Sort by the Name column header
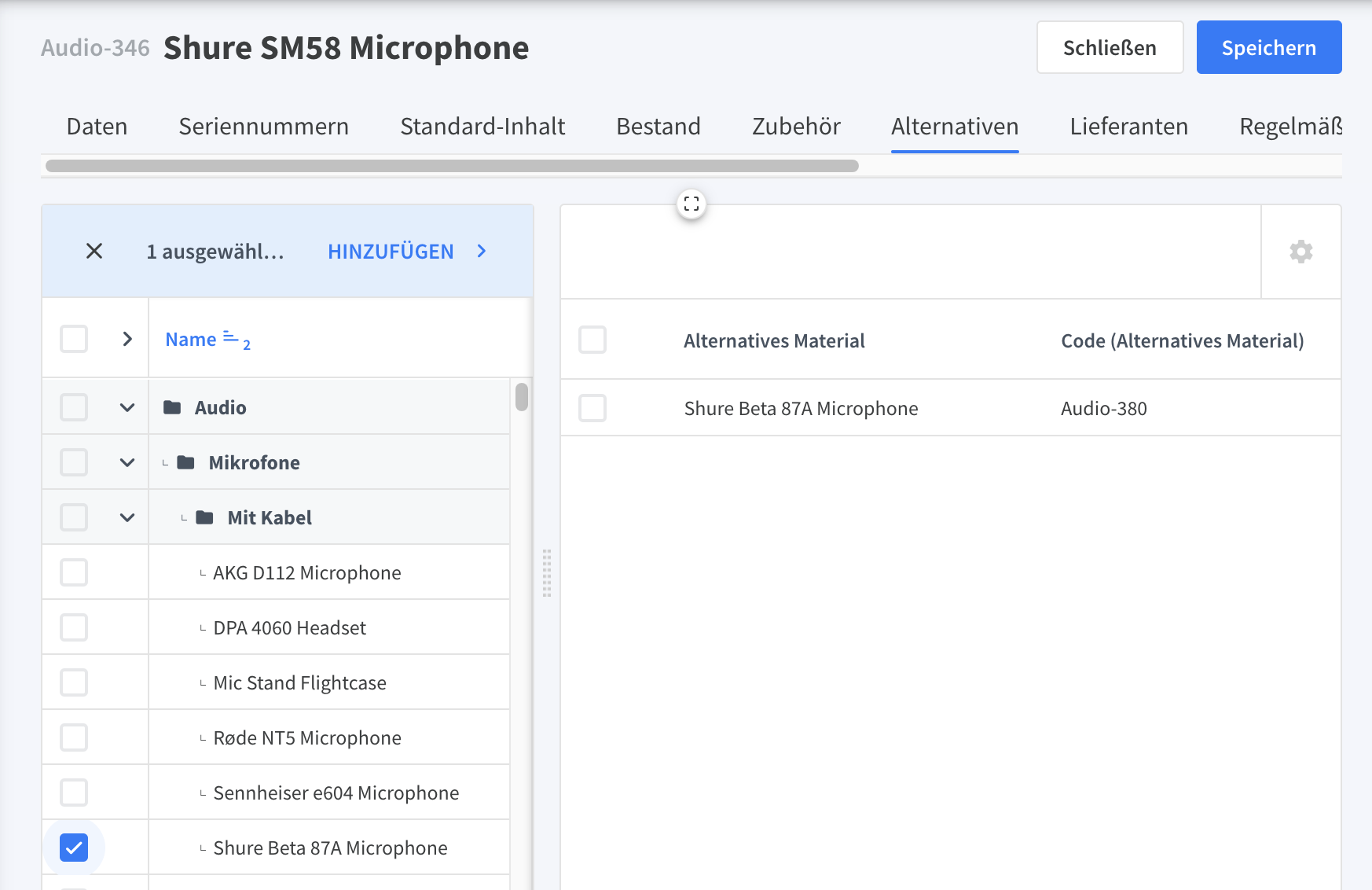1372x890 pixels. [191, 339]
